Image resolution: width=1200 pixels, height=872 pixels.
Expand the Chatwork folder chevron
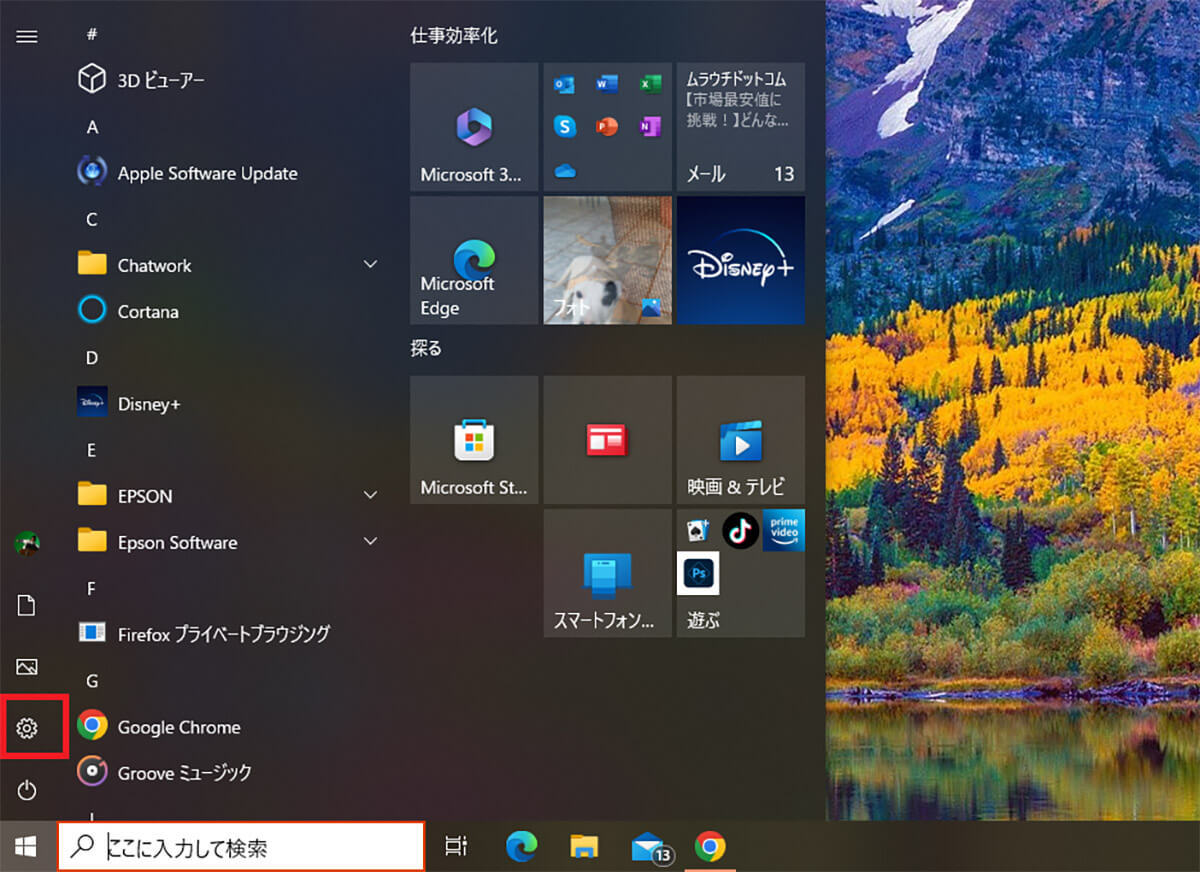(371, 265)
